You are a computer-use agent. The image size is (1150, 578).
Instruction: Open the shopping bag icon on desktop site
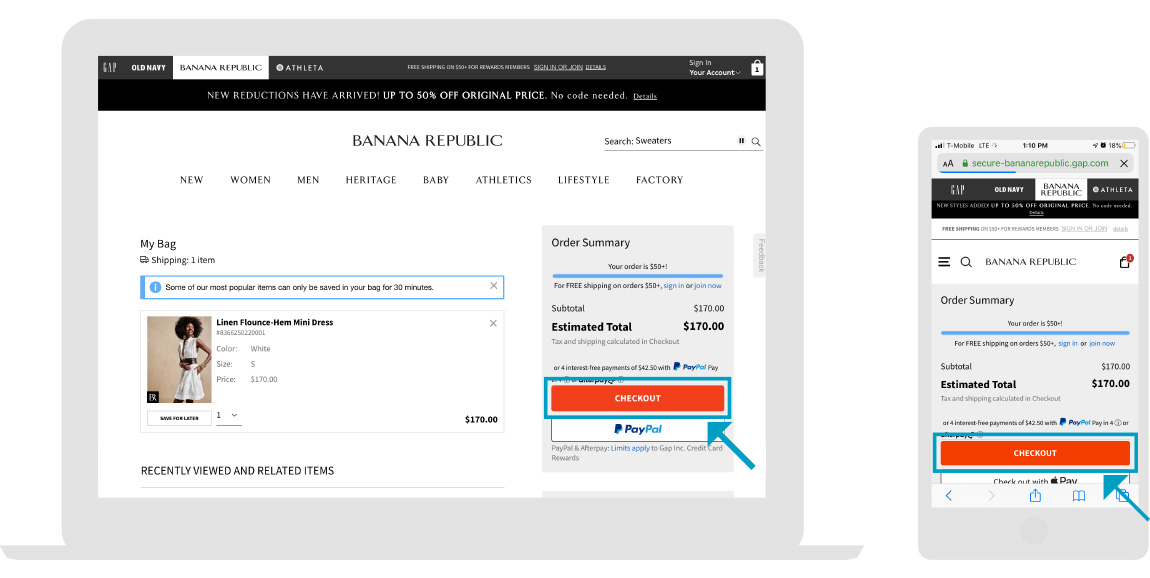[x=758, y=68]
